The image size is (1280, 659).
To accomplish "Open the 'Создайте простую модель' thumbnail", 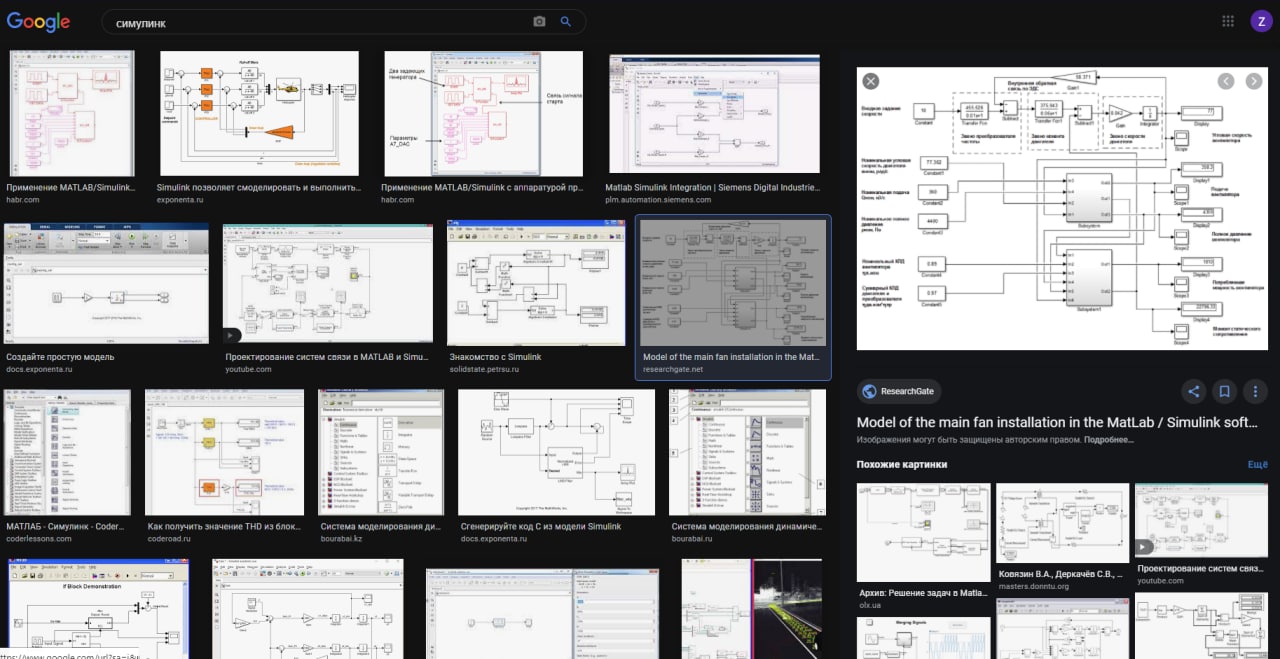I will 105,285.
